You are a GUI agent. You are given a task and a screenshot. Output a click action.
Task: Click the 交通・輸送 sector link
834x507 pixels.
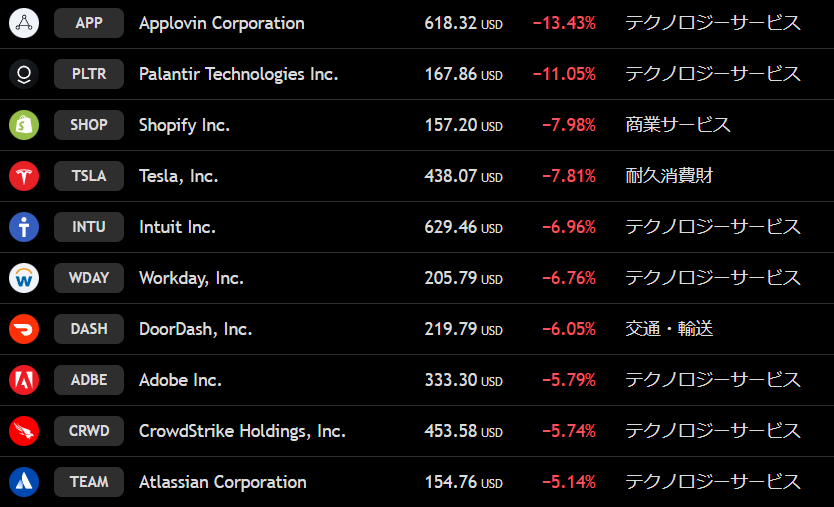point(669,329)
